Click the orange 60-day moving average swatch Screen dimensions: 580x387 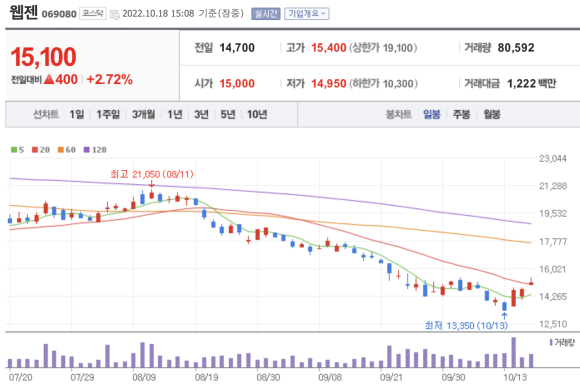61,150
